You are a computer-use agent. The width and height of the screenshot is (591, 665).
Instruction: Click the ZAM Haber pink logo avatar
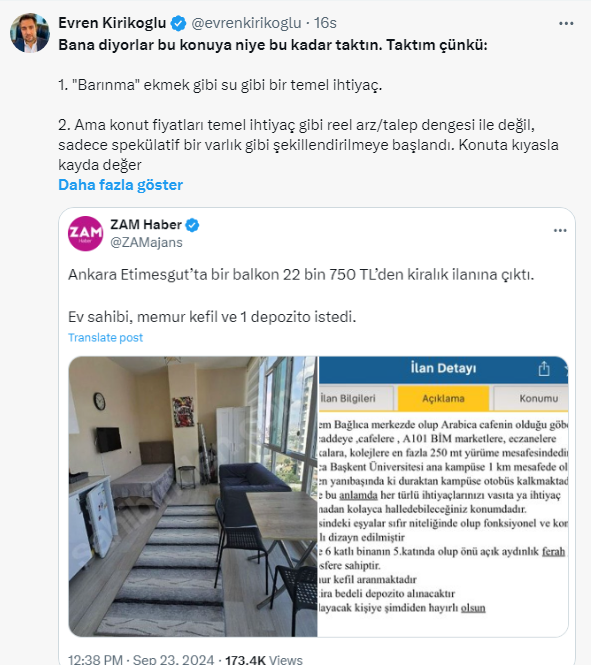(x=85, y=233)
